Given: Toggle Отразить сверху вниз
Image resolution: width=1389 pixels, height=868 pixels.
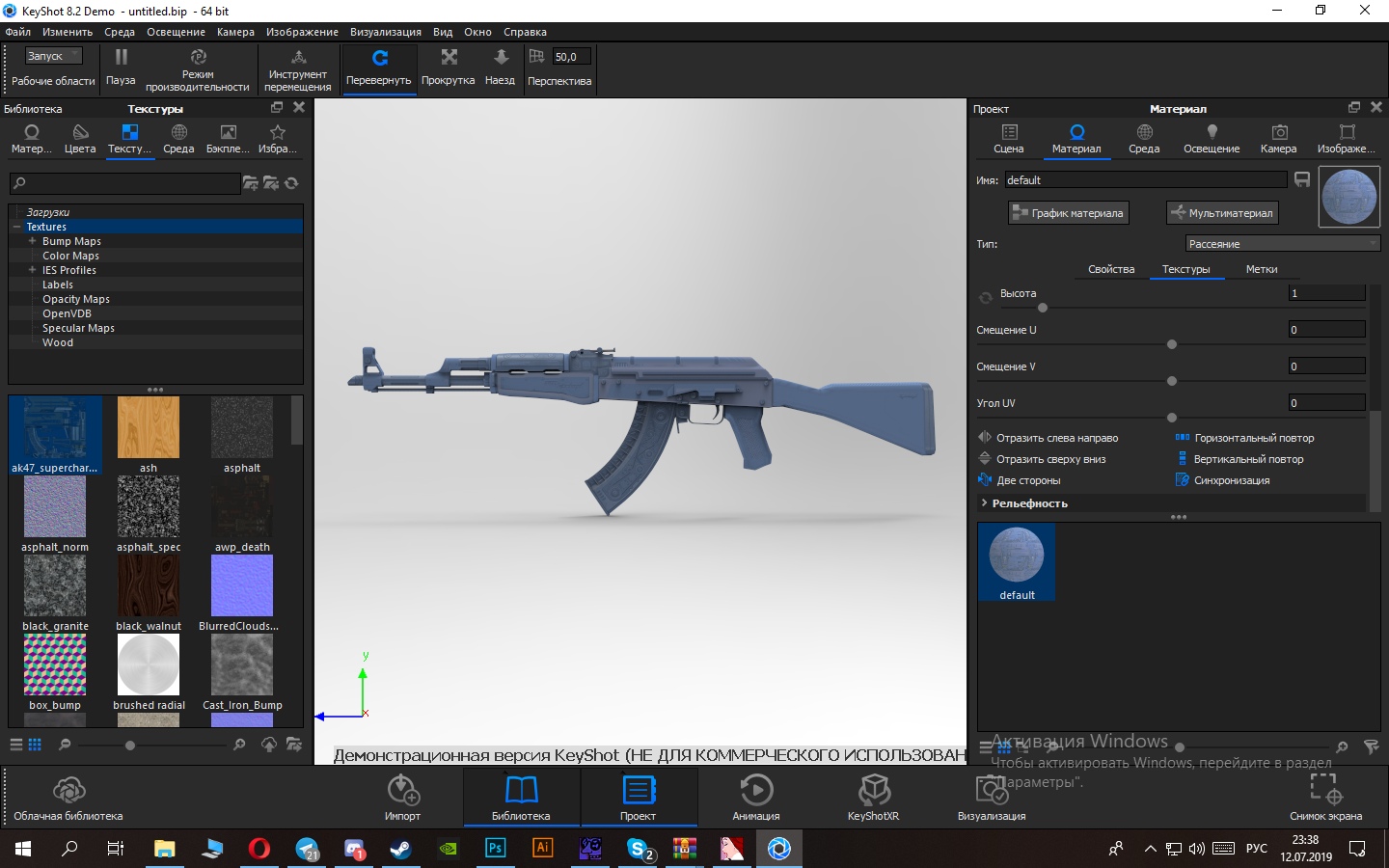Looking at the screenshot, I should (1042, 459).
